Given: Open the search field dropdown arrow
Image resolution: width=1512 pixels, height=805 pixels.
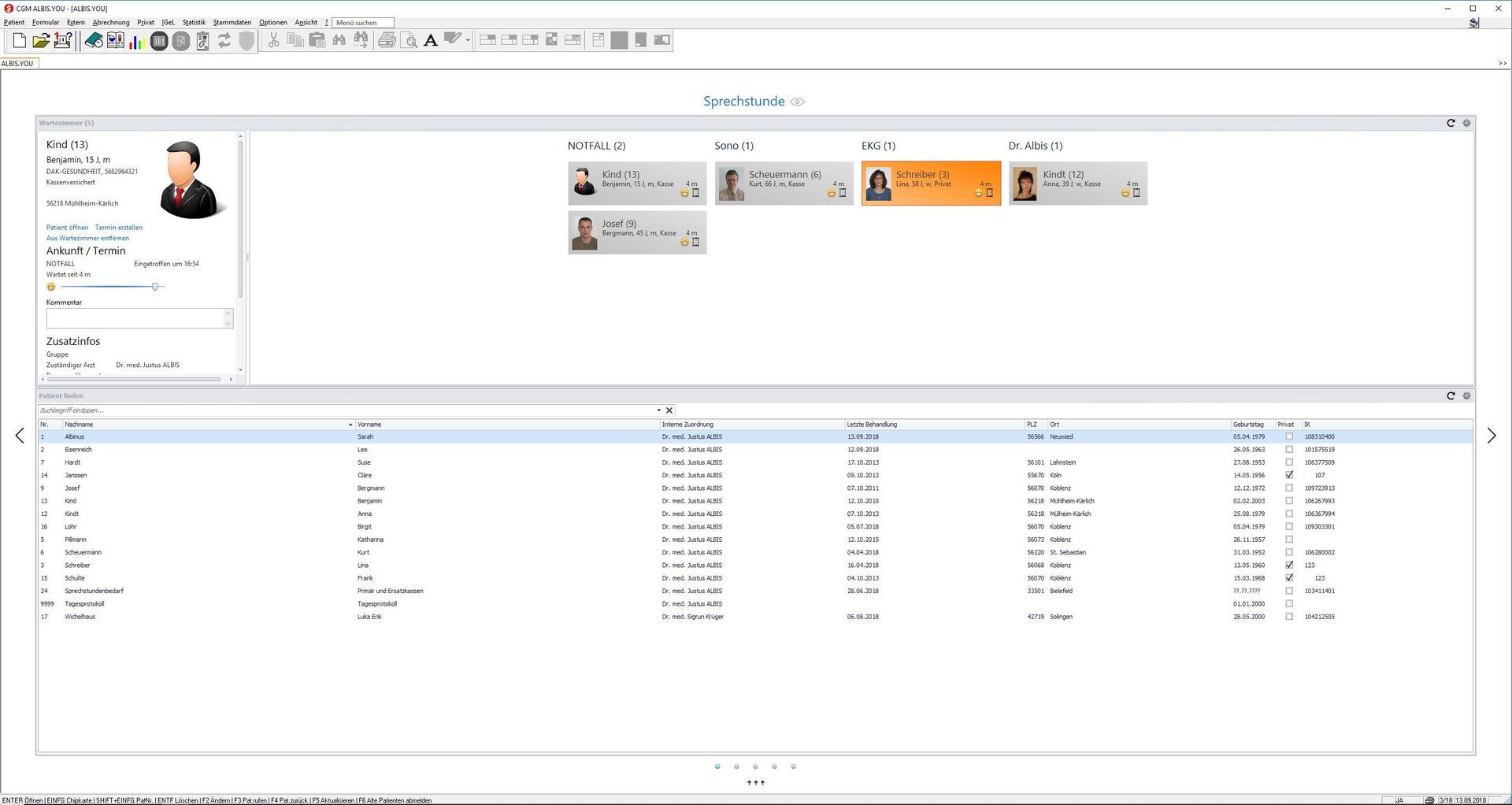Looking at the screenshot, I should click(659, 410).
